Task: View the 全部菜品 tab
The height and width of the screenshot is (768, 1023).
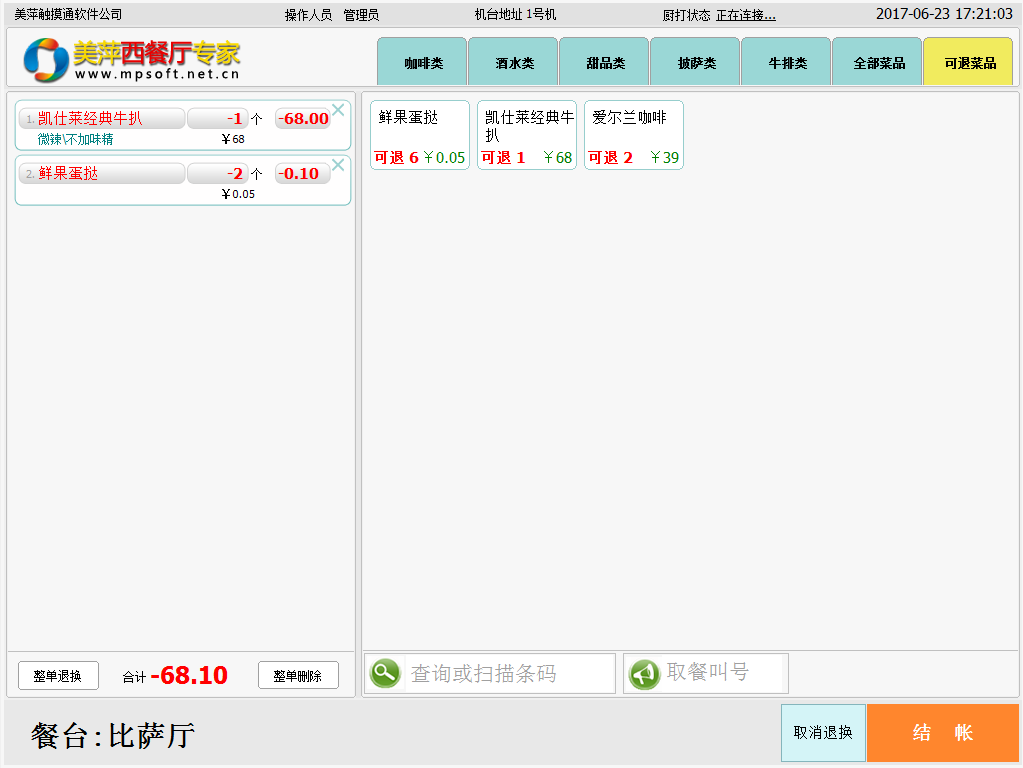Action: [x=877, y=63]
